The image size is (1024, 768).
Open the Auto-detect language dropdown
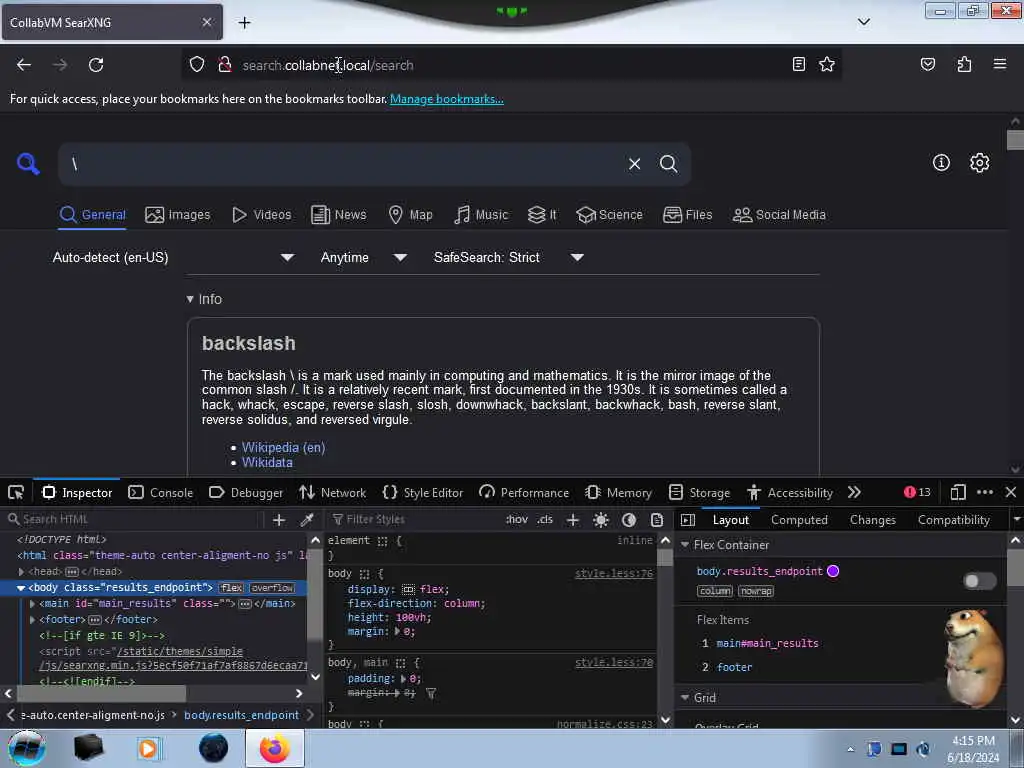pos(173,257)
